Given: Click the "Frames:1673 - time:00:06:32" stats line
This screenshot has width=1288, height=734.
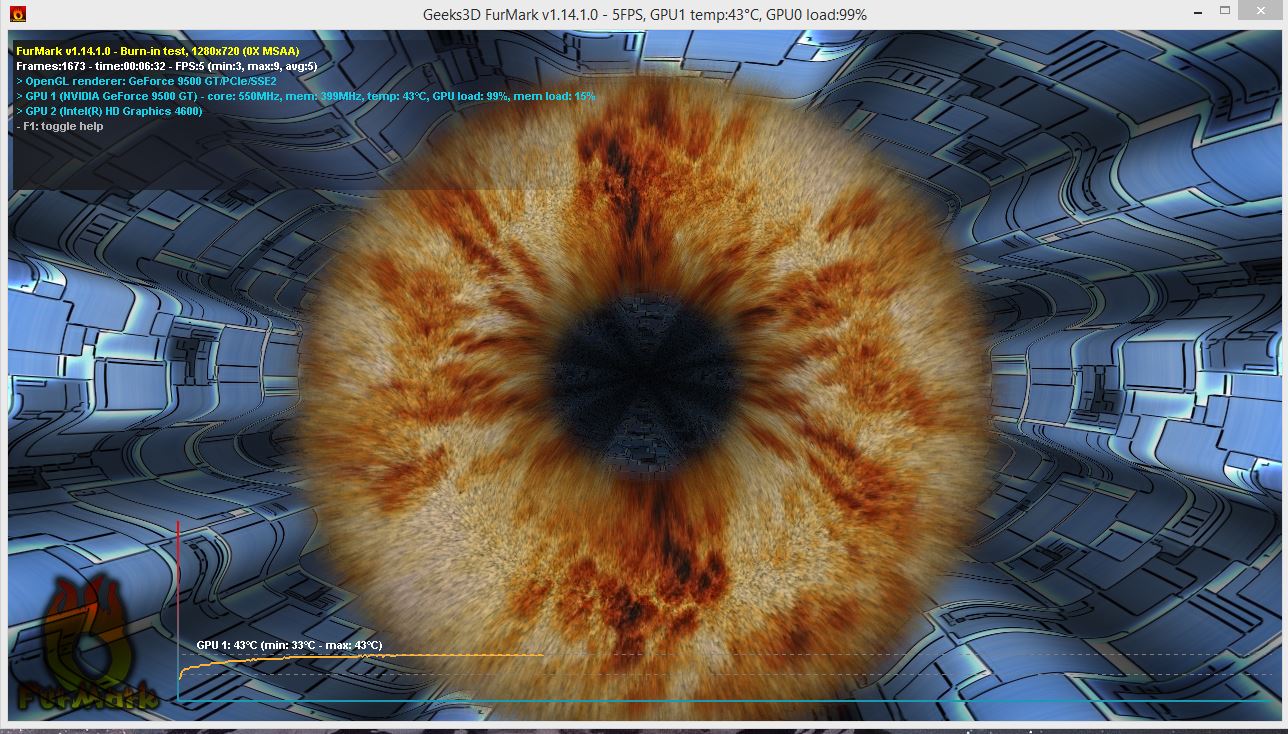Looking at the screenshot, I should tap(167, 66).
